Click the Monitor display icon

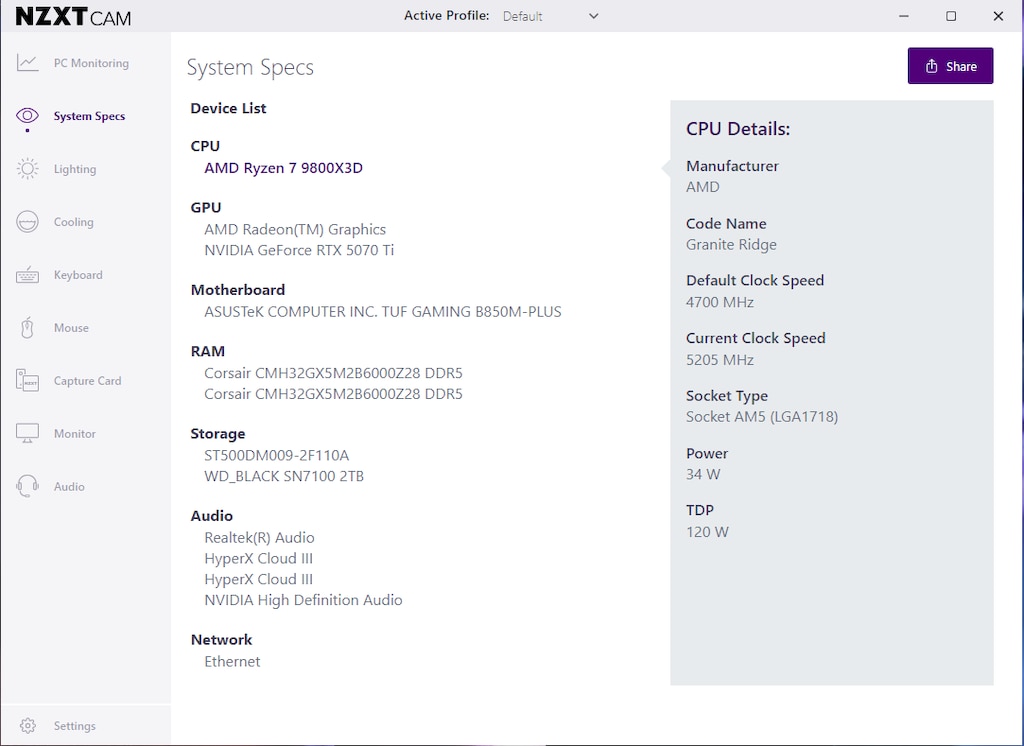coord(27,433)
